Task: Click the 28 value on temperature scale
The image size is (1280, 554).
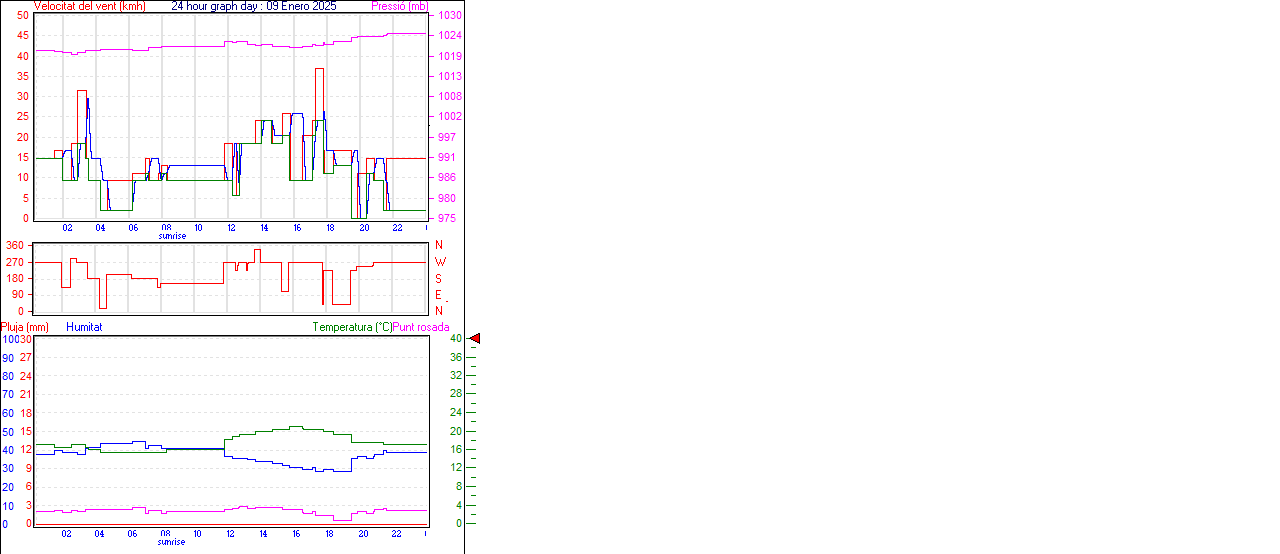Action: point(455,394)
